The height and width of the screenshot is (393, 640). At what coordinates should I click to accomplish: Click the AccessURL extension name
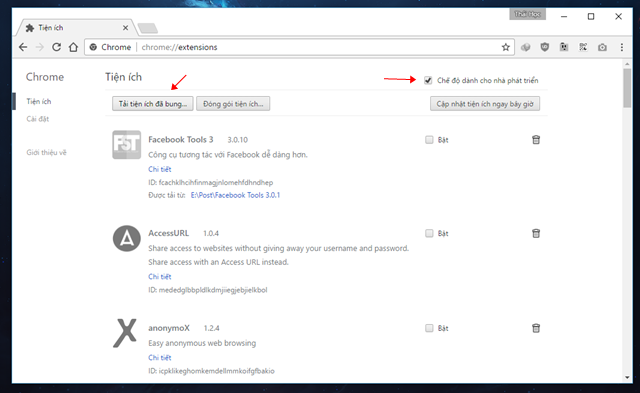click(x=169, y=233)
